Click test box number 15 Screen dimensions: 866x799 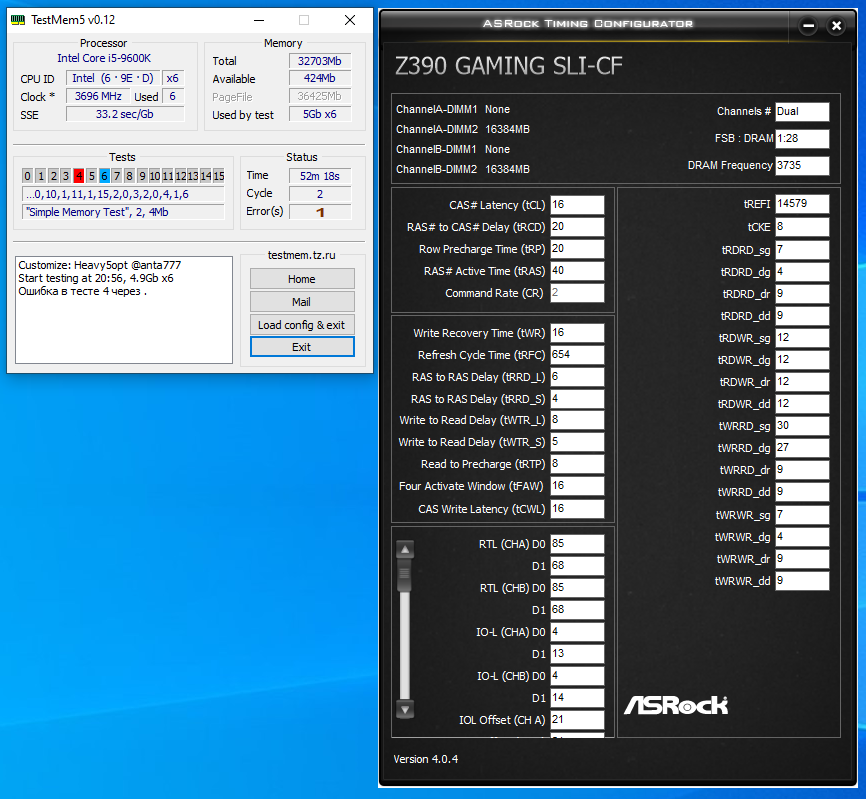click(x=219, y=176)
